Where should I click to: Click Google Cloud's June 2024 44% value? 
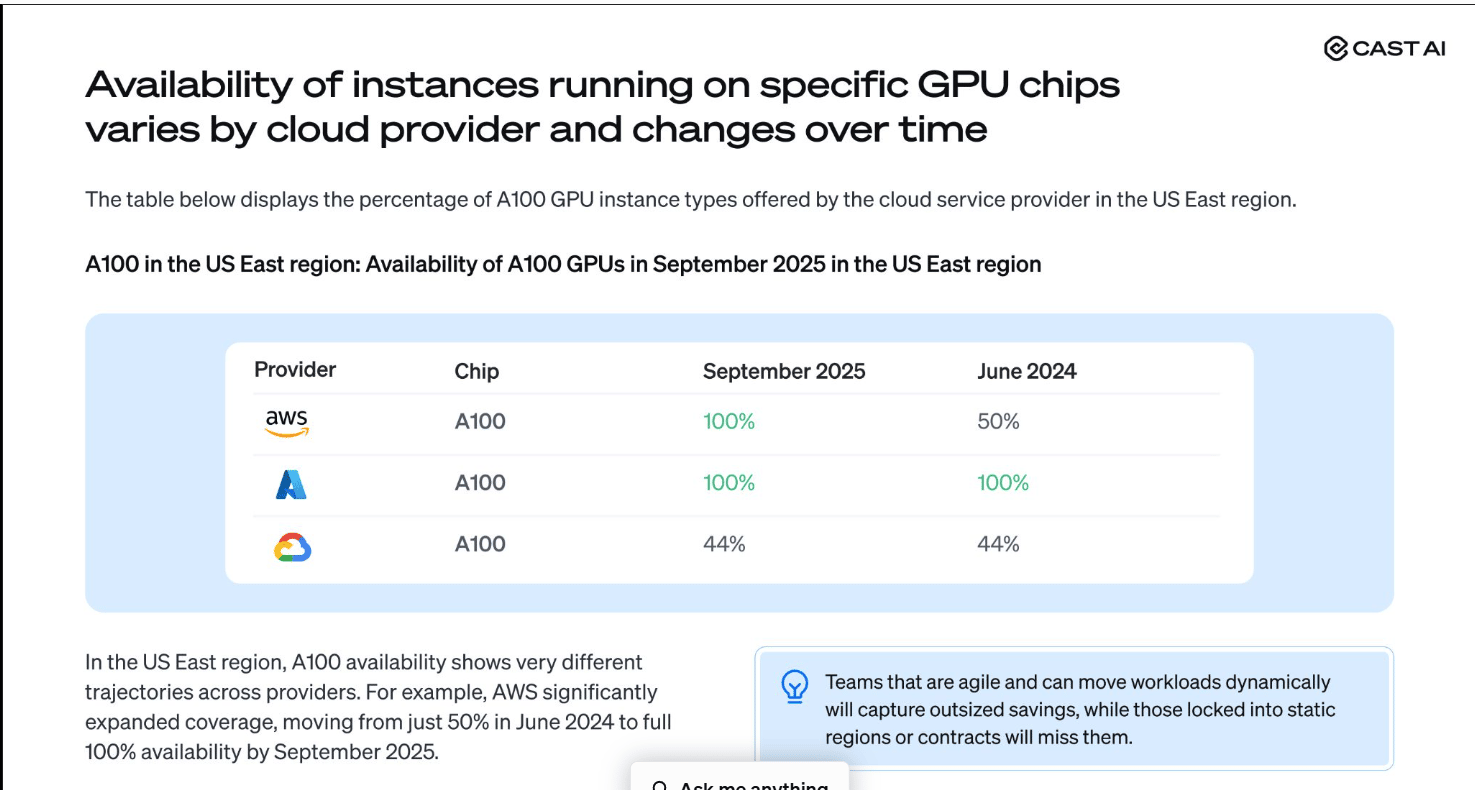click(x=998, y=544)
